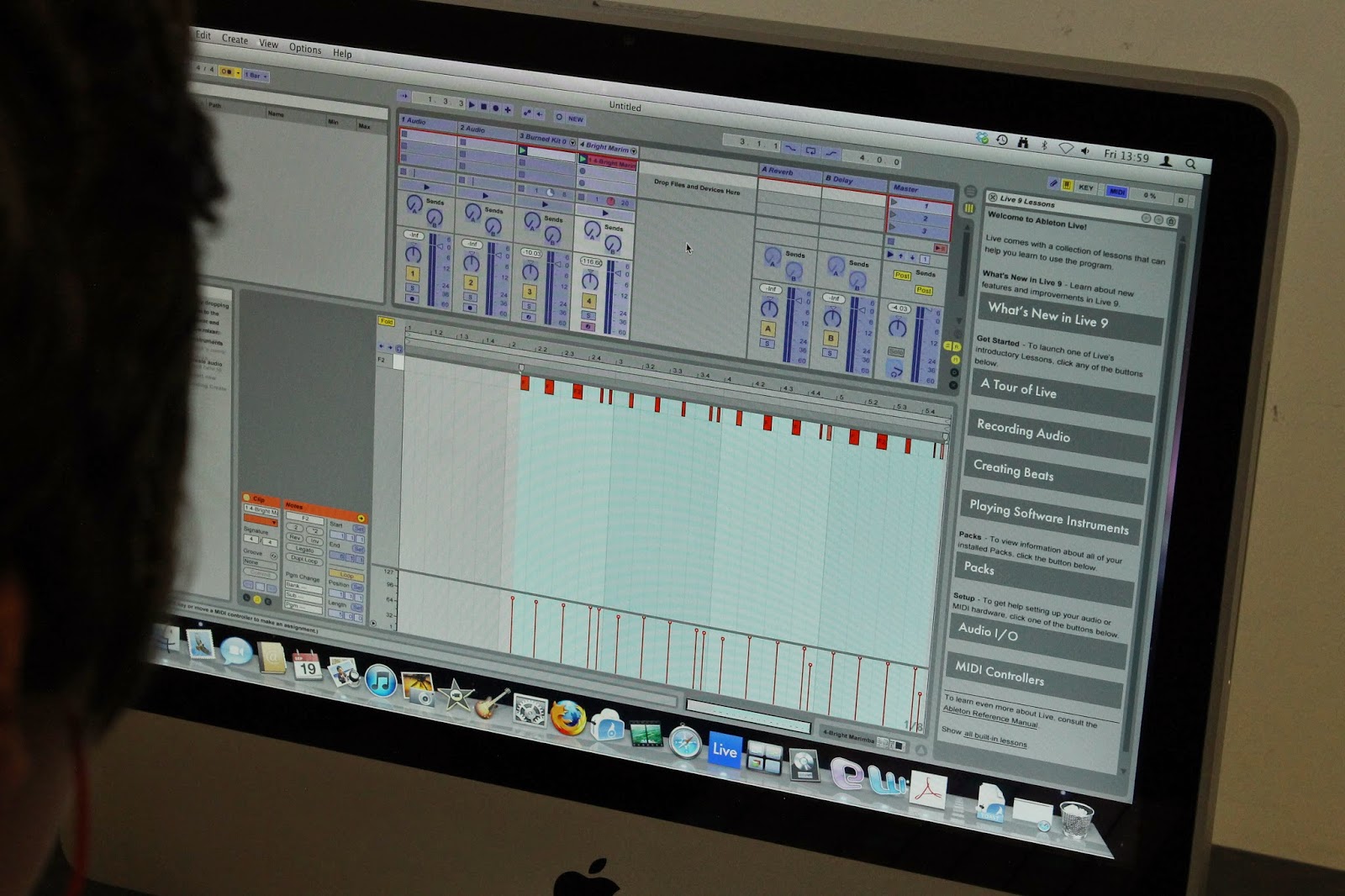The height and width of the screenshot is (896, 1345).
Task: Click the Re-enable Automation arrow button
Action: click(539, 113)
